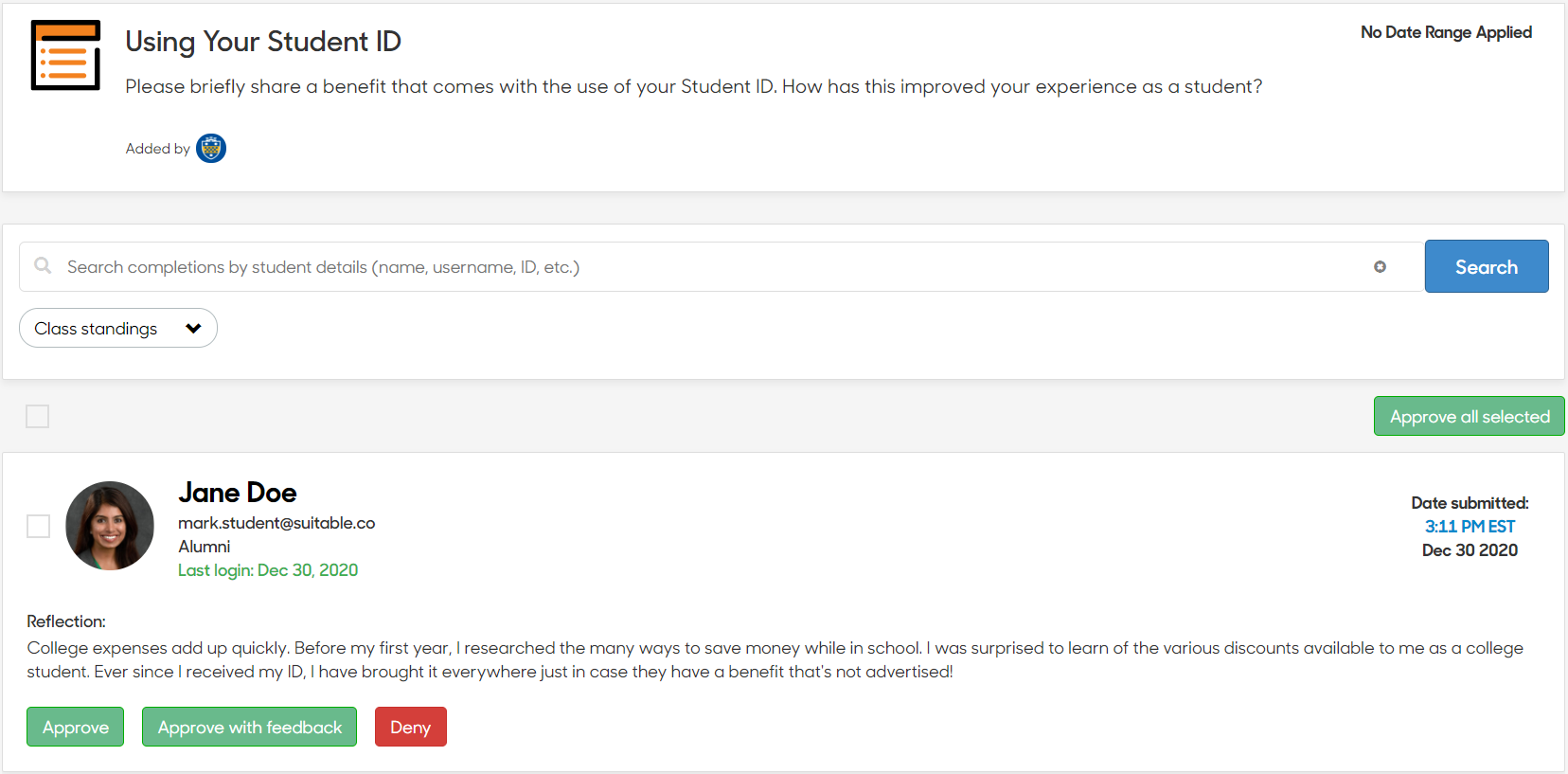The height and width of the screenshot is (774, 1568).
Task: Approve Jane Doe's reflection
Action: (x=76, y=727)
